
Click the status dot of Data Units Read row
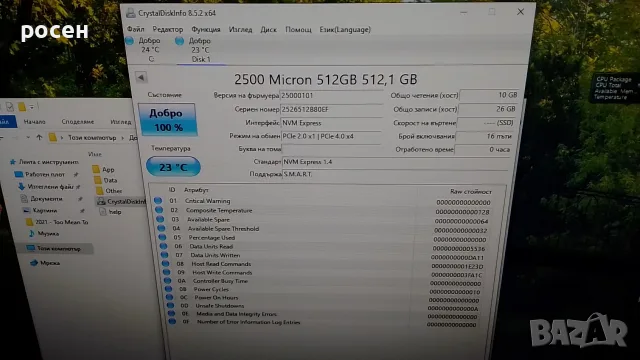[163, 246]
